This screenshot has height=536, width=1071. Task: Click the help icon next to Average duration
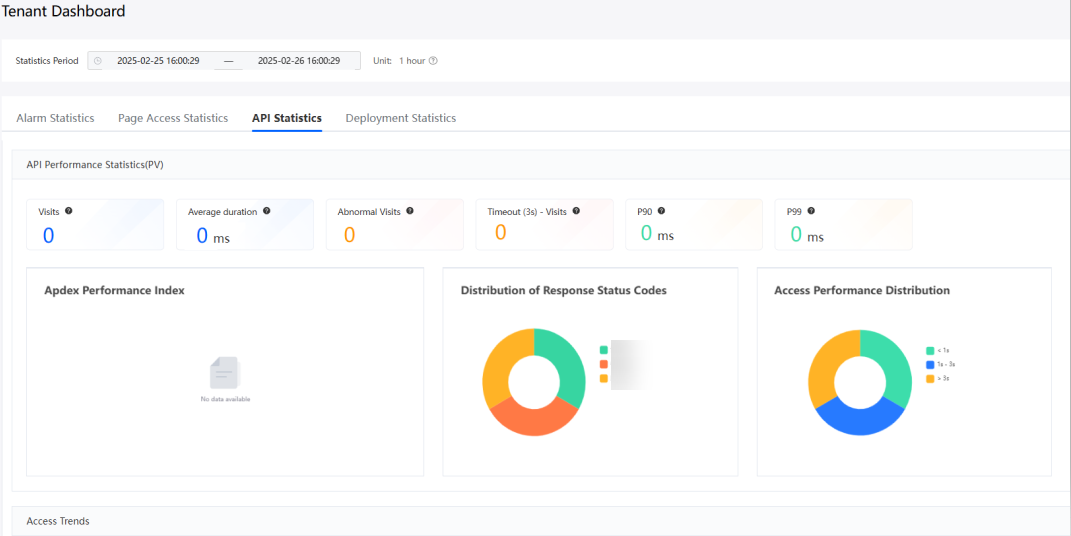point(266,211)
